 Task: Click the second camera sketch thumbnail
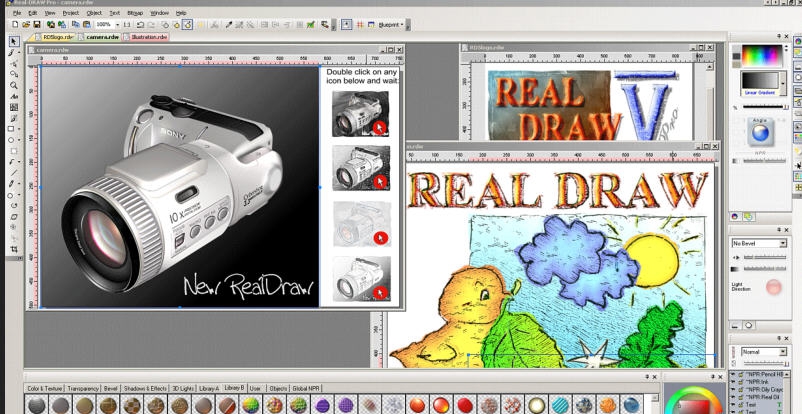click(361, 168)
